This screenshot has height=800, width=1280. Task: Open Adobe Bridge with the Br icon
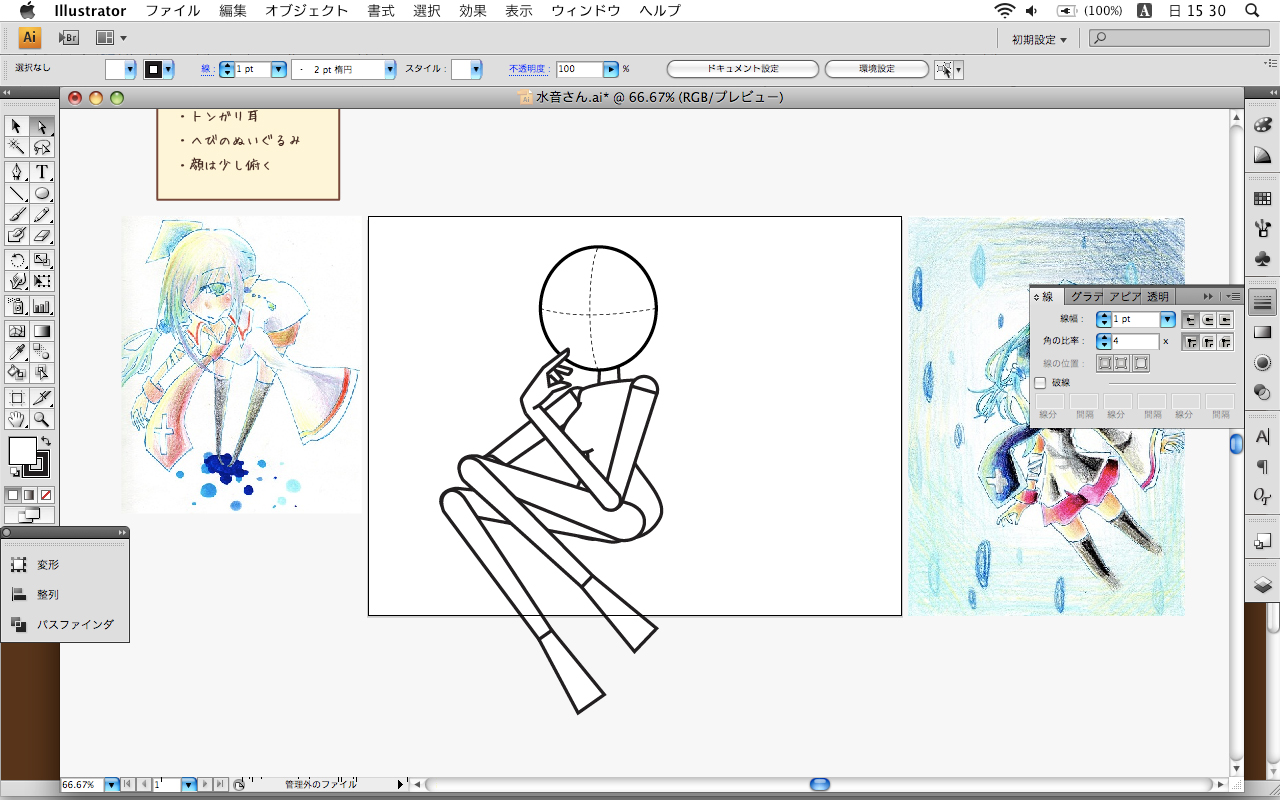pyautogui.click(x=69, y=38)
